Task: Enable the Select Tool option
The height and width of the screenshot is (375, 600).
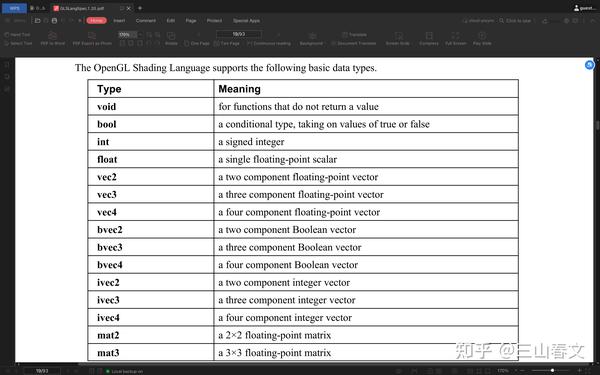Action: 18,43
